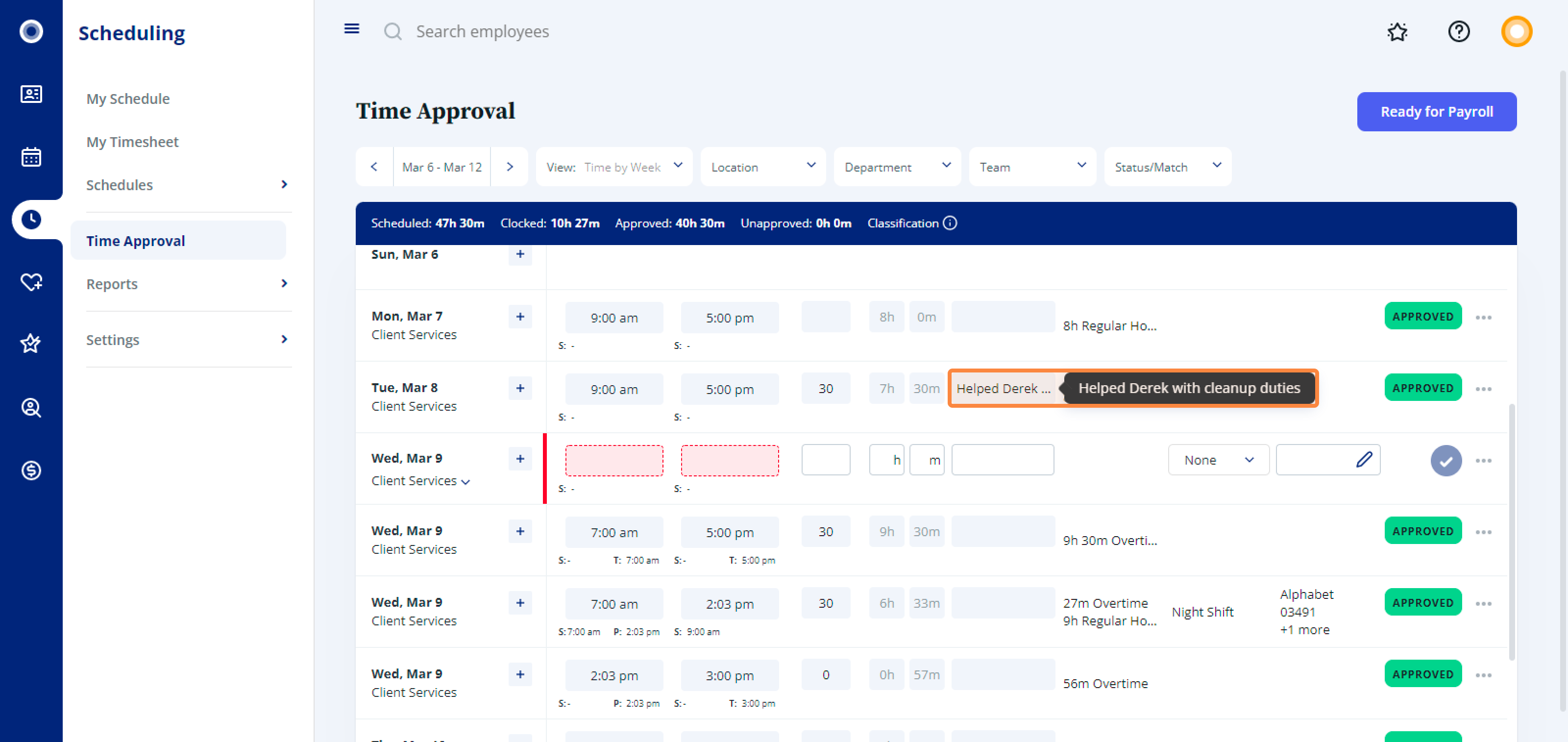Image resolution: width=1568 pixels, height=742 pixels.
Task: Add entry on the 9h 30m Overtime row
Action: coord(520,531)
